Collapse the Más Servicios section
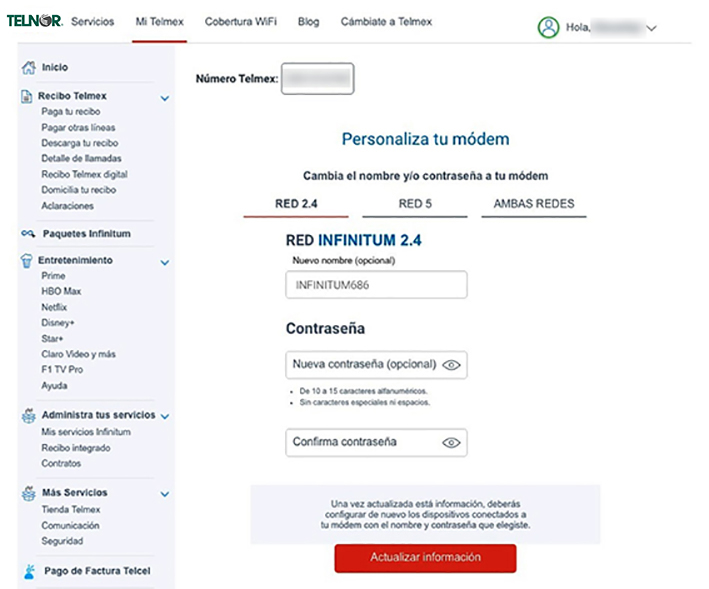 coord(165,494)
